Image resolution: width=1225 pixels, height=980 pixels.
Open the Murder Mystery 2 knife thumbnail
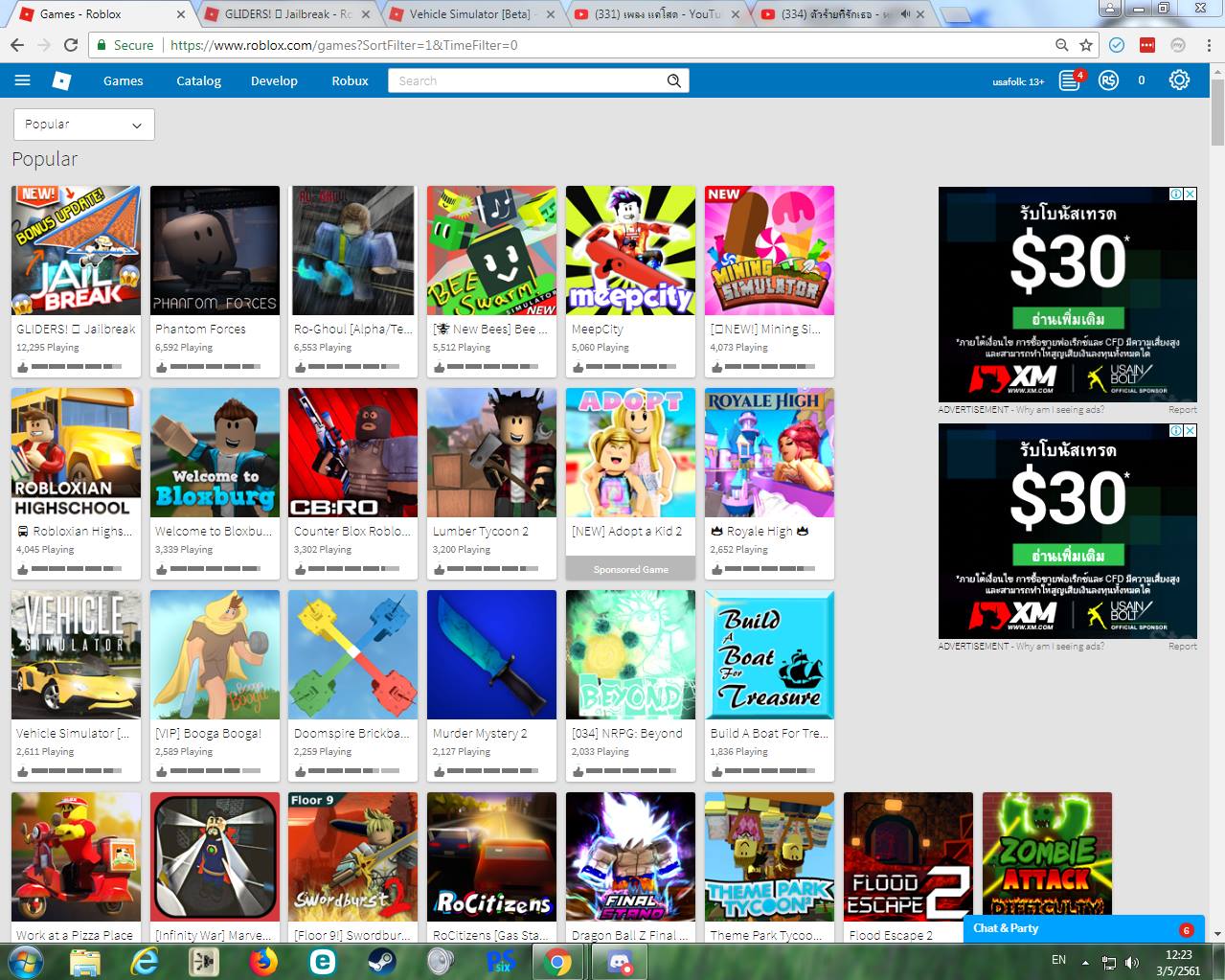coord(491,654)
